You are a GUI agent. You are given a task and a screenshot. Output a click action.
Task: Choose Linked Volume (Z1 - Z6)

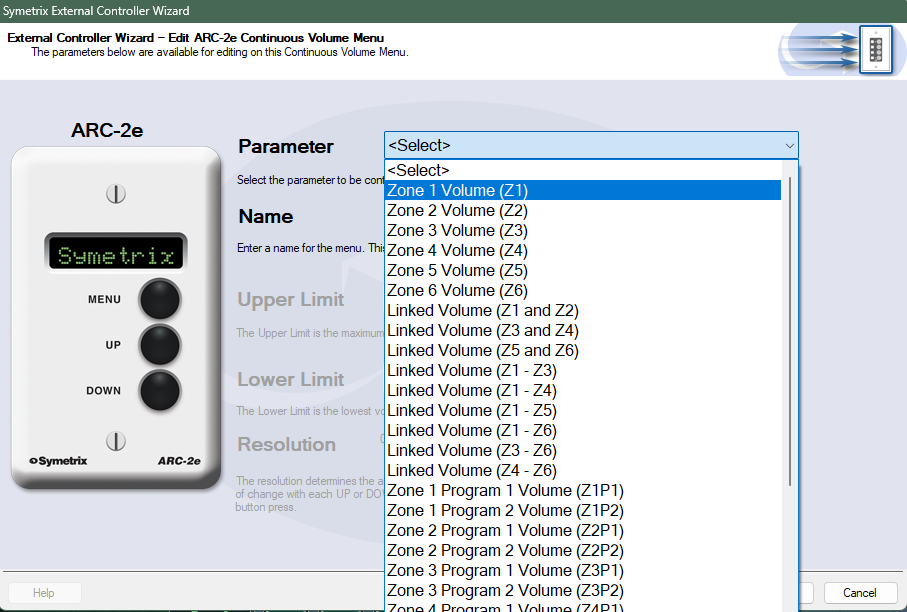(472, 430)
